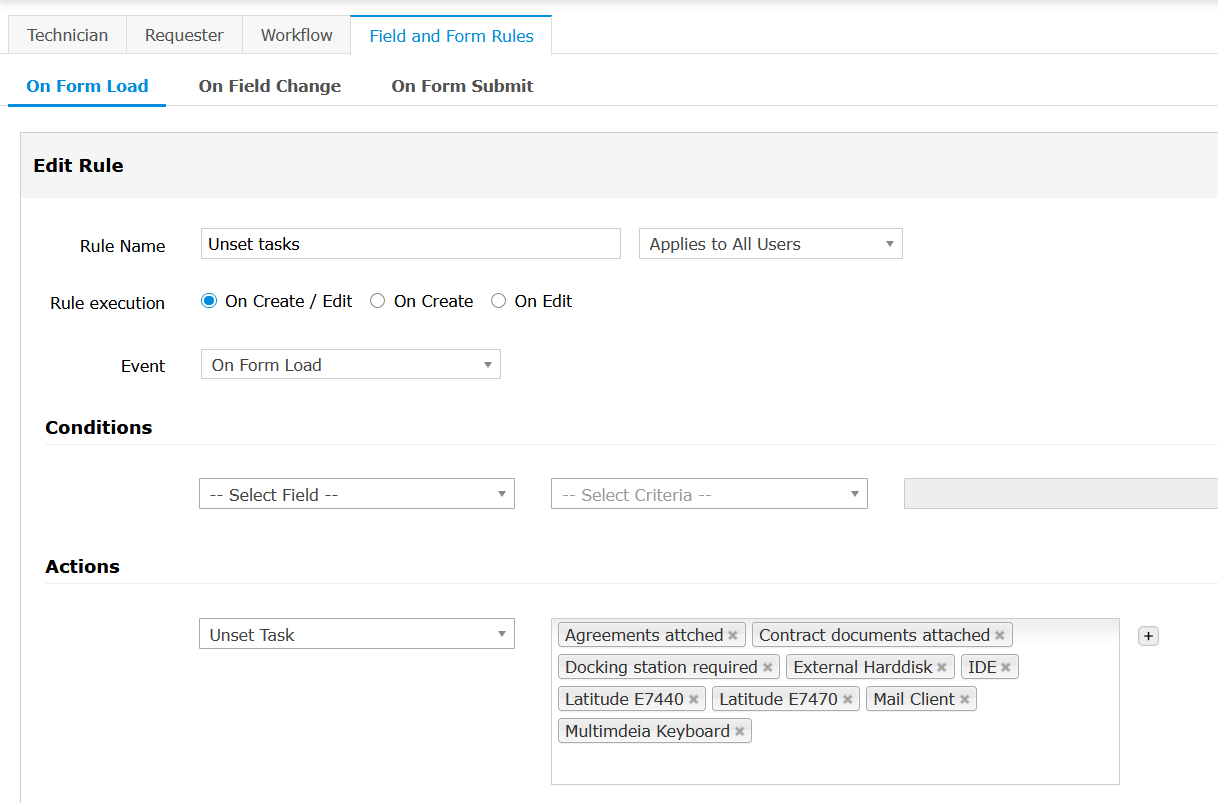This screenshot has height=803, width=1218.
Task: Remove the 'Multimdeia Keyboard' tag
Action: coord(739,732)
